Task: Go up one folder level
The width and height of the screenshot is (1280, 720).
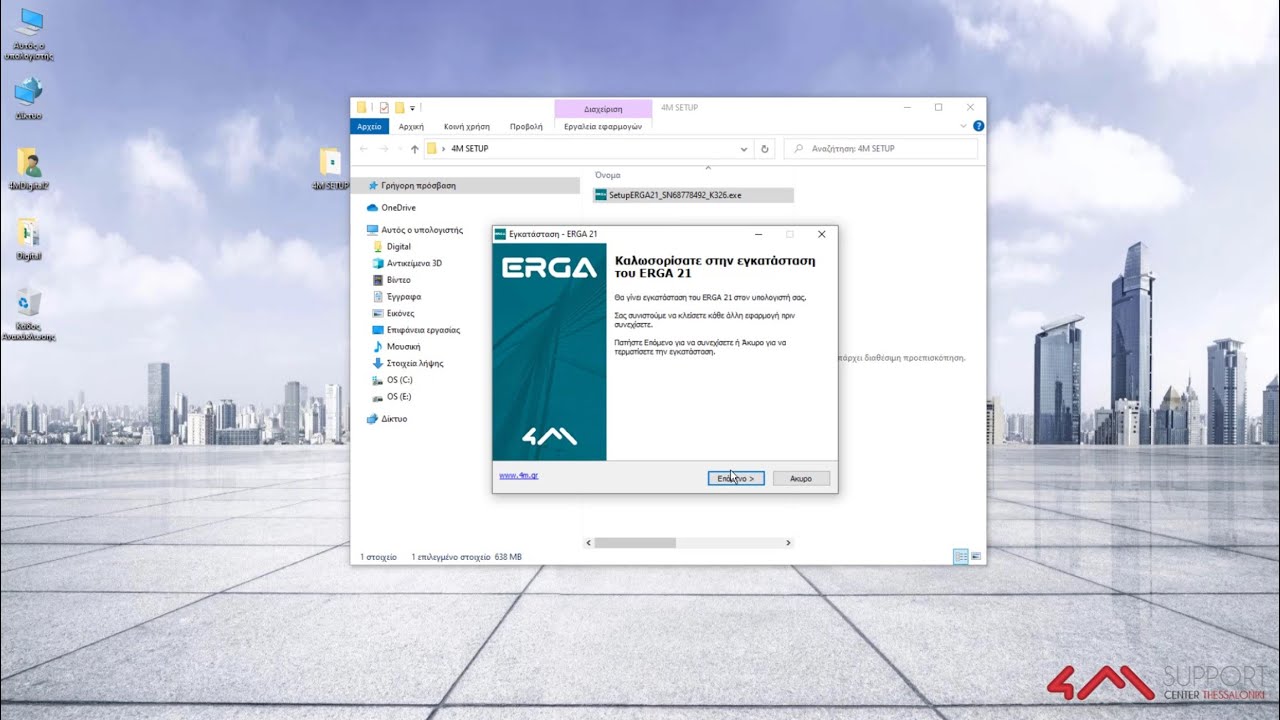Action: [x=415, y=149]
